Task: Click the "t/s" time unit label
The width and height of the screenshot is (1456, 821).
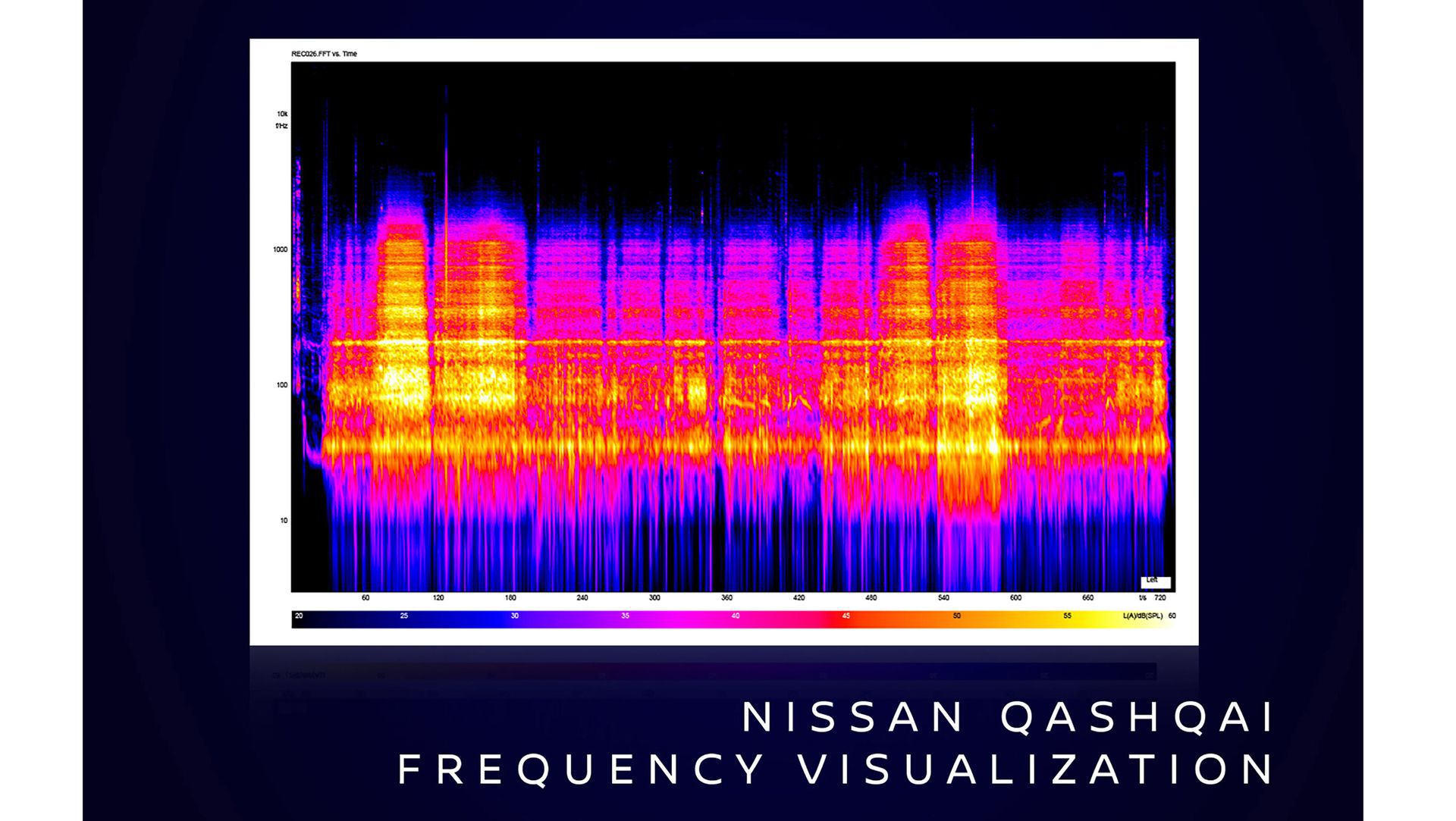Action: [x=1143, y=598]
